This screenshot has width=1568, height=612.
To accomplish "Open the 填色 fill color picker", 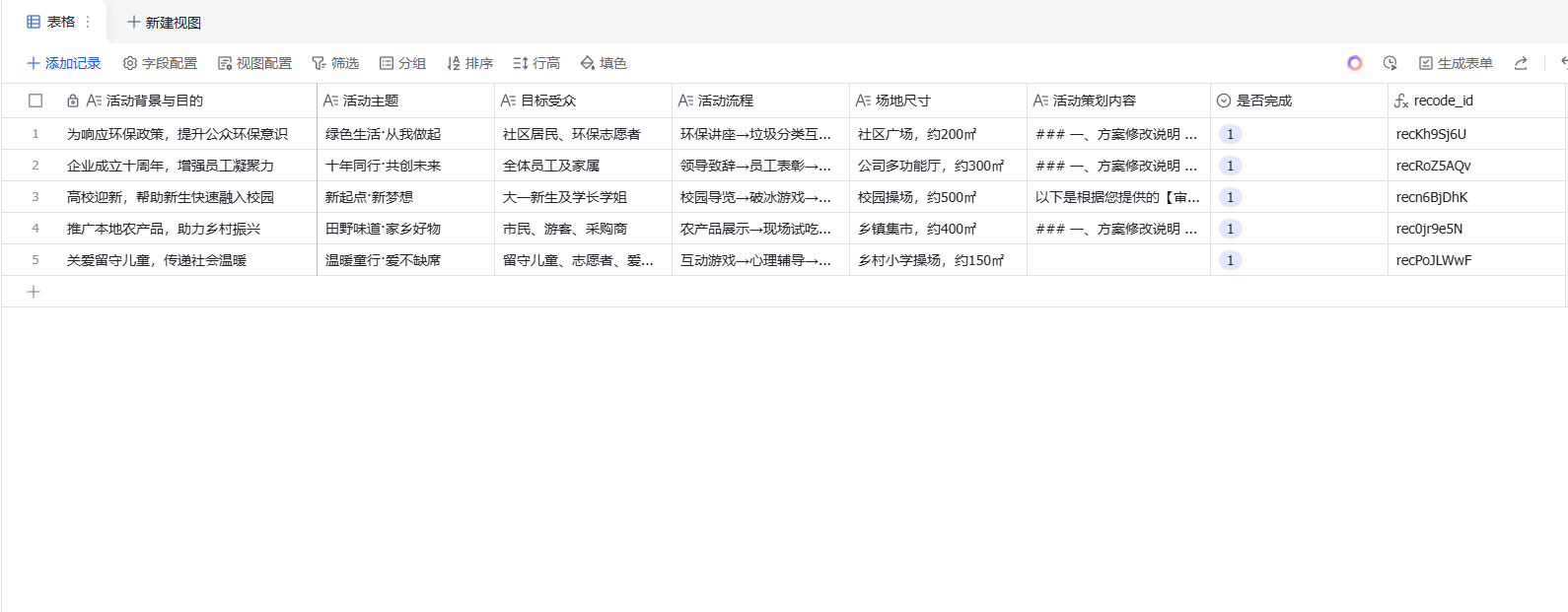I will 604,63.
